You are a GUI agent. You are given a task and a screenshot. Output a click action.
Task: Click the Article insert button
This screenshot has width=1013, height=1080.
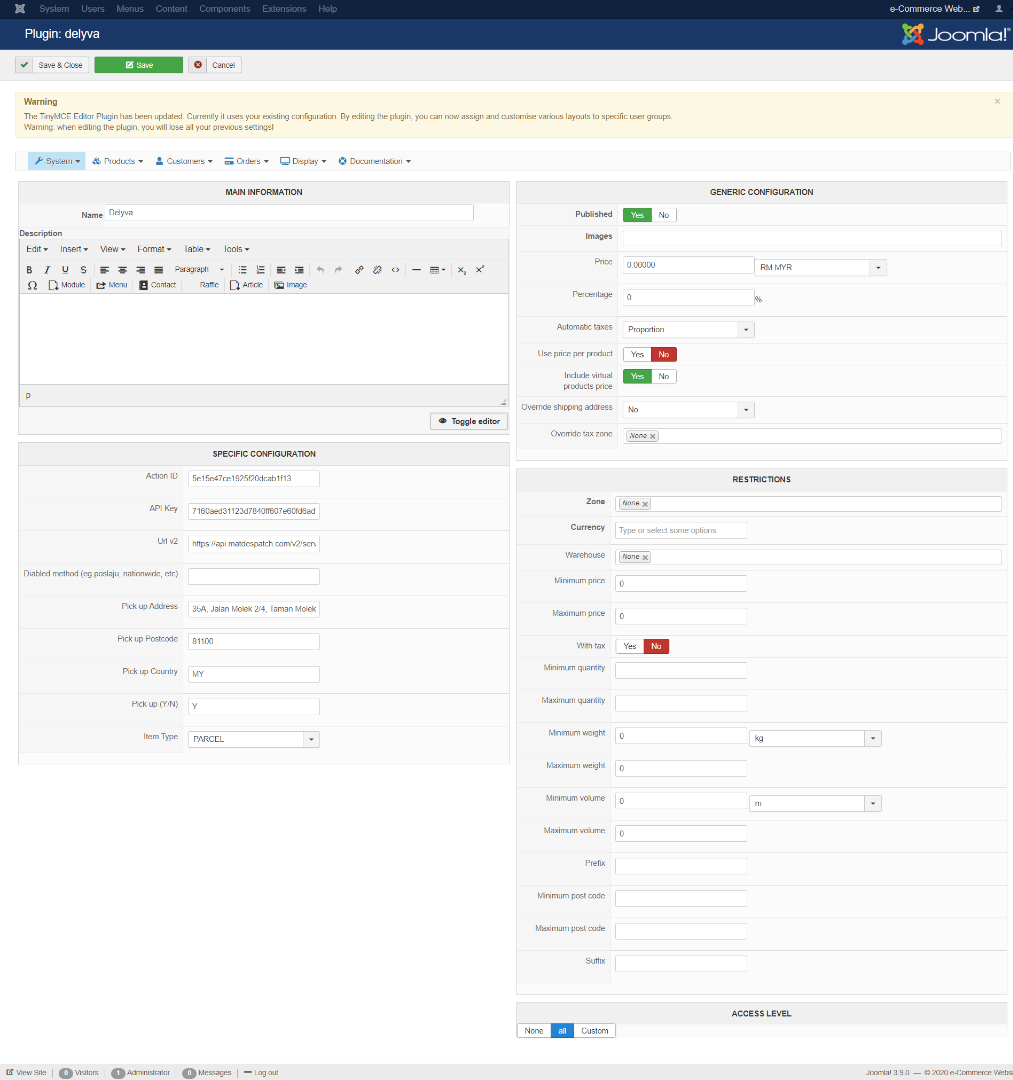pyautogui.click(x=247, y=285)
